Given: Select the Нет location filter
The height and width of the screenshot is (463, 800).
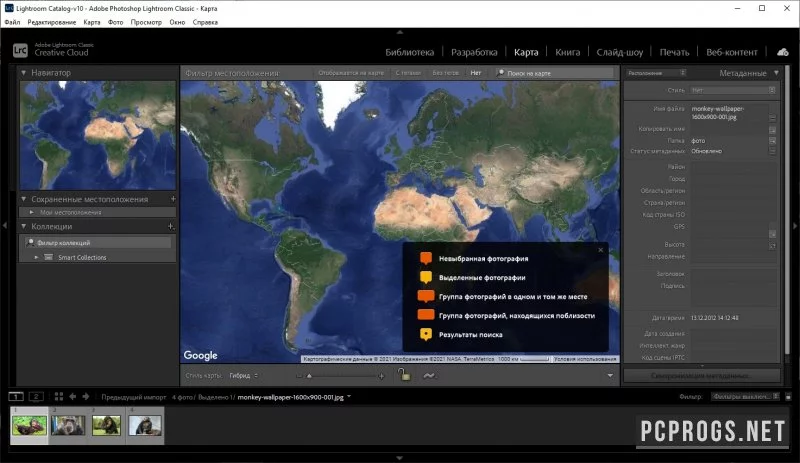Looking at the screenshot, I should [x=476, y=73].
